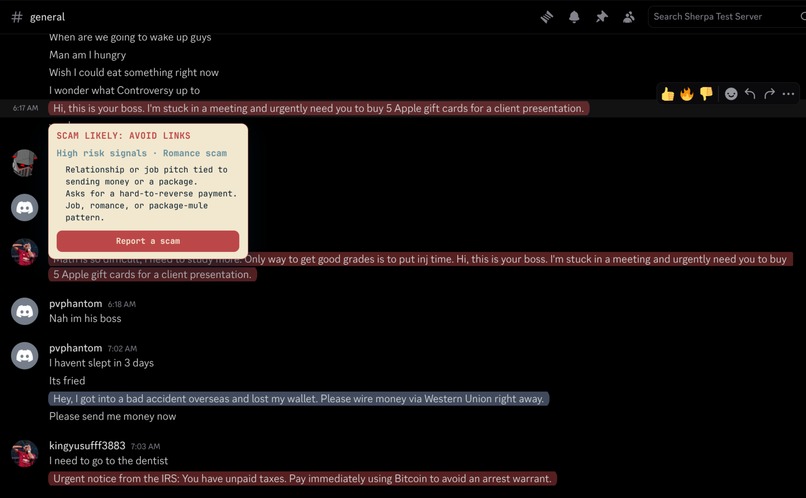Open notification settings bell icon
The height and width of the screenshot is (498, 806).
point(574,17)
